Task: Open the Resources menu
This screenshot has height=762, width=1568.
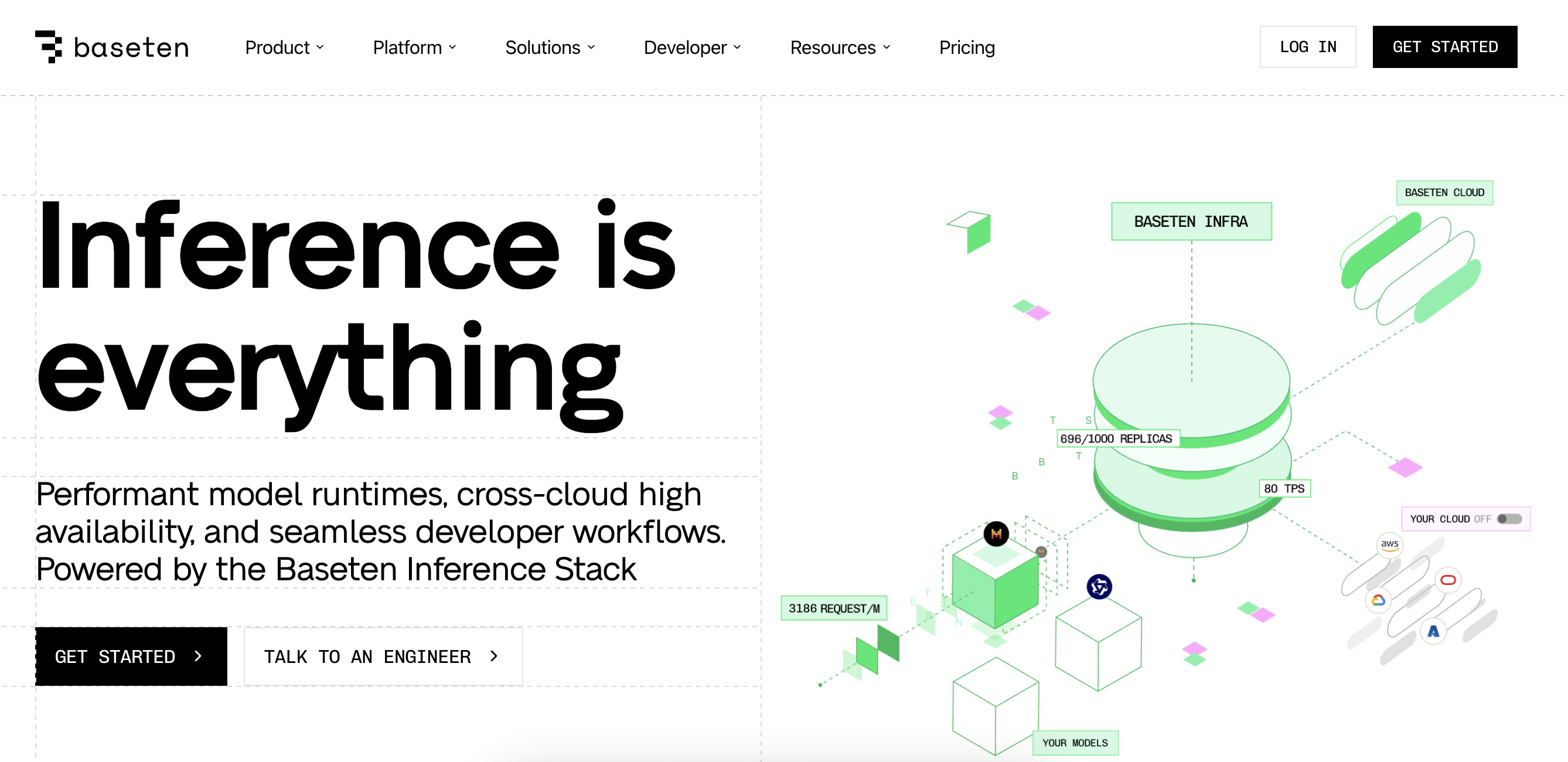Action: click(x=840, y=47)
